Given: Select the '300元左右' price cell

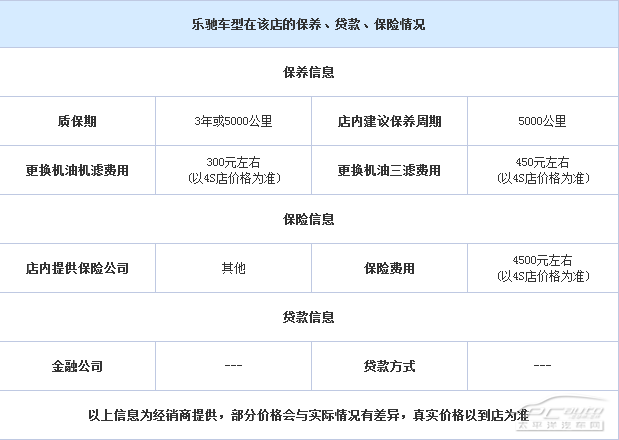Looking at the screenshot, I should click(x=233, y=170).
